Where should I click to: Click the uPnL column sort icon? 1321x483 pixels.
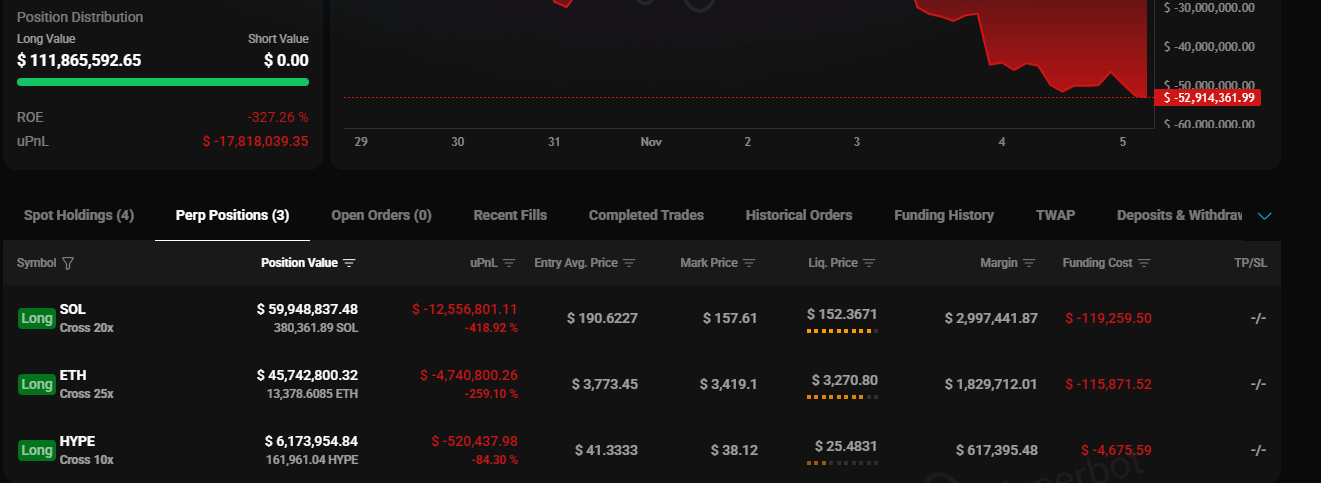point(509,263)
